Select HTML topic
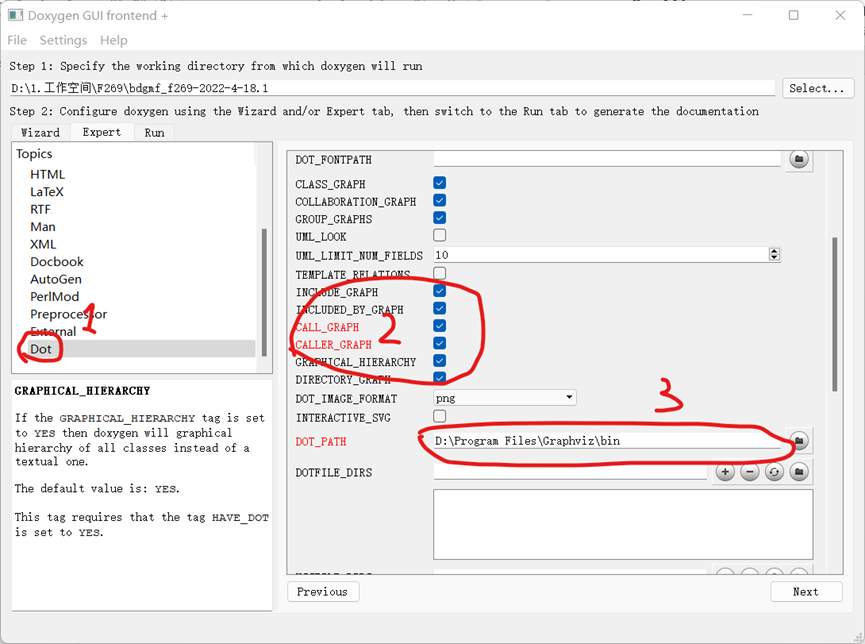Image resolution: width=865 pixels, height=644 pixels. pos(47,174)
